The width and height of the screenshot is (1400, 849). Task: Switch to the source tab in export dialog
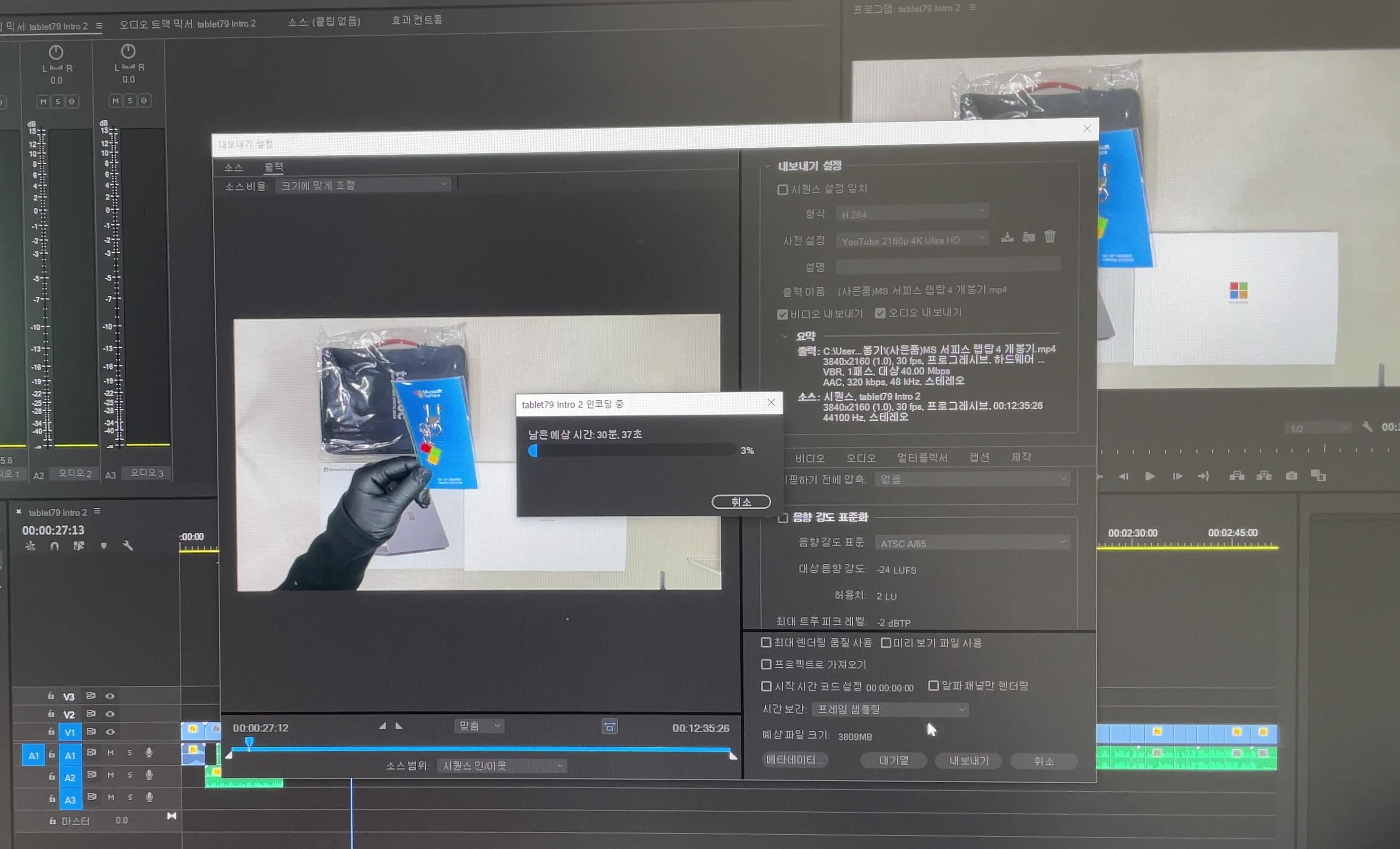(233, 167)
